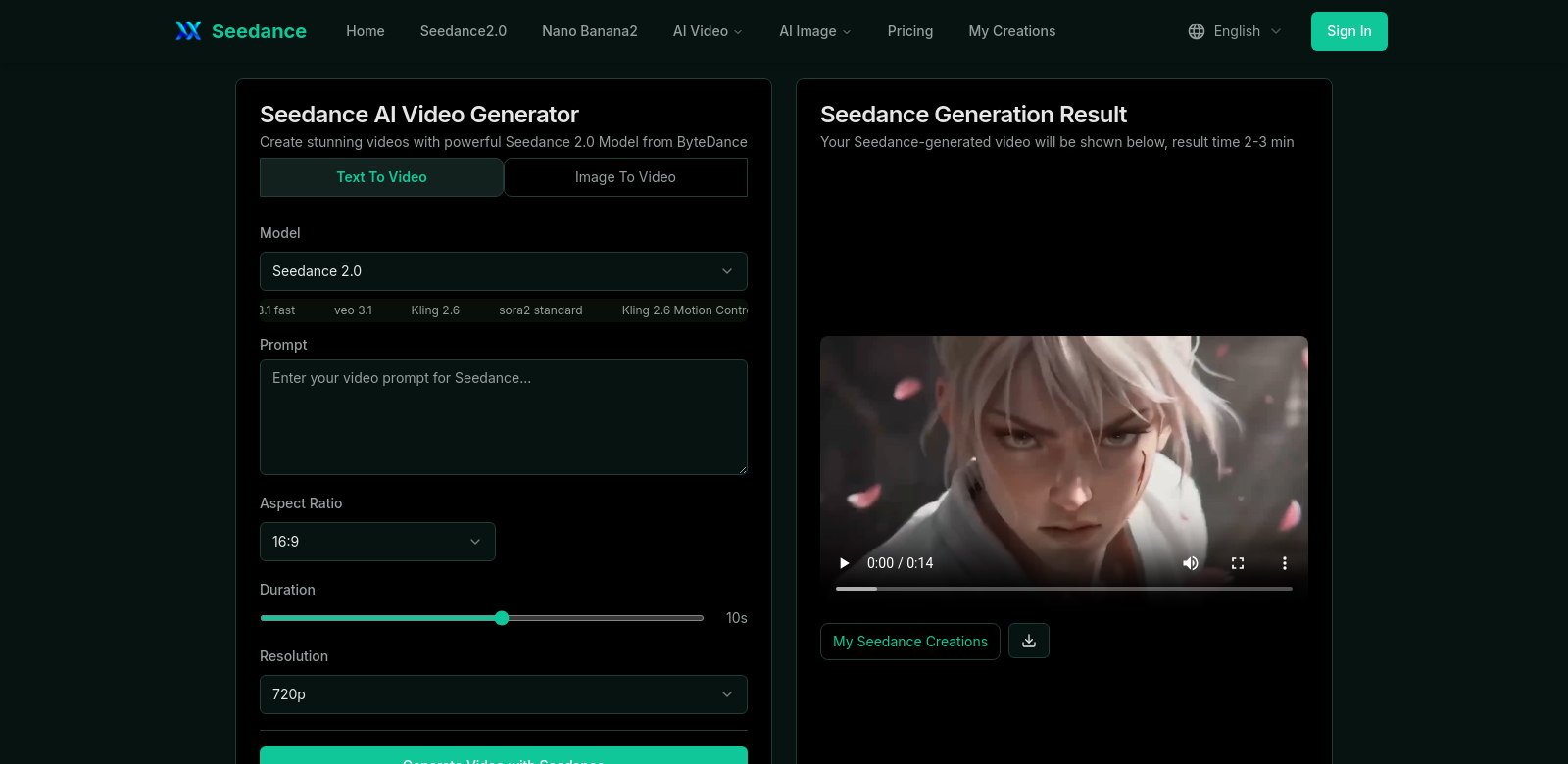Viewport: 1568px width, 764px height.
Task: Click the 0:00 / 0:14 time display
Action: tap(900, 563)
